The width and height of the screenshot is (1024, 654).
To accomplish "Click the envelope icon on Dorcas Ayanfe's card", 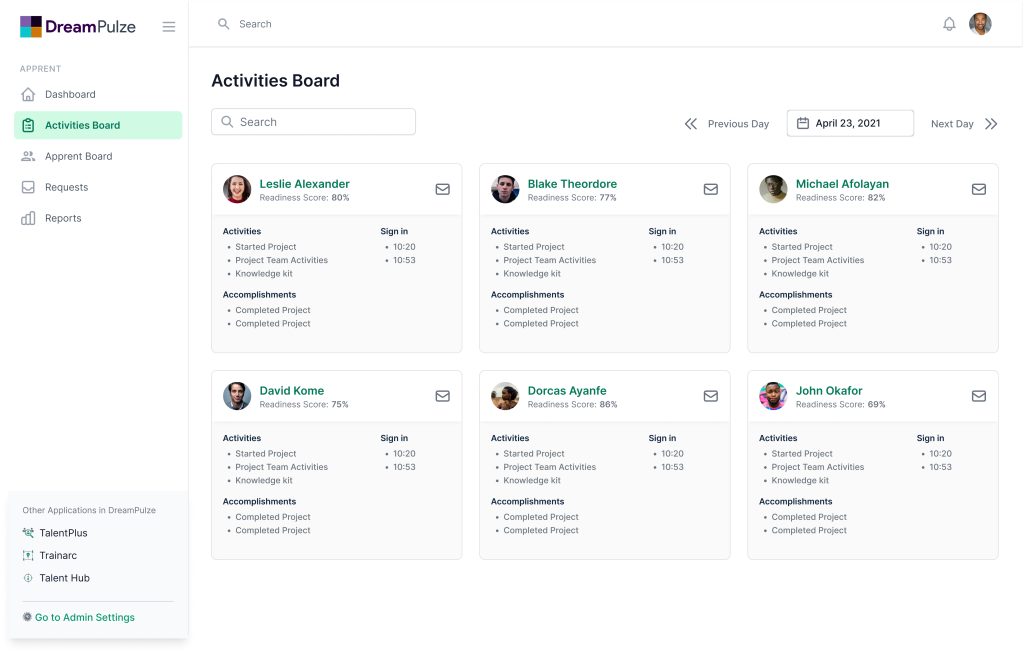I will (710, 396).
